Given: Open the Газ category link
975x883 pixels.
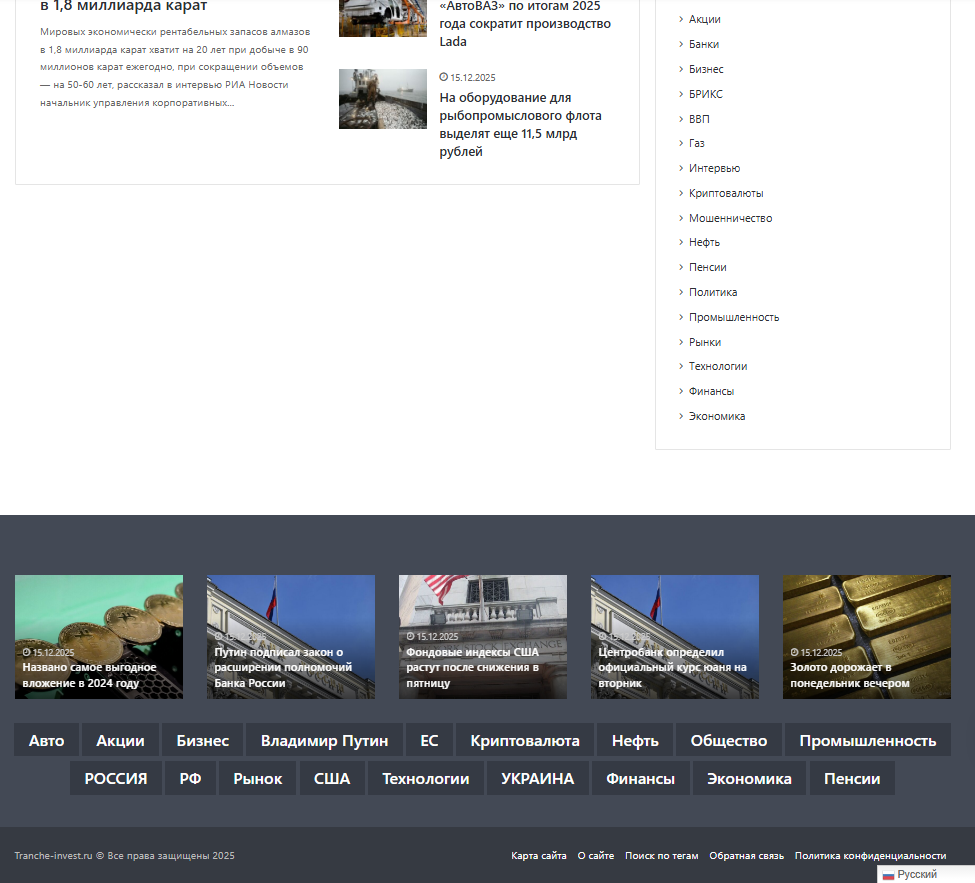Looking at the screenshot, I should [696, 143].
